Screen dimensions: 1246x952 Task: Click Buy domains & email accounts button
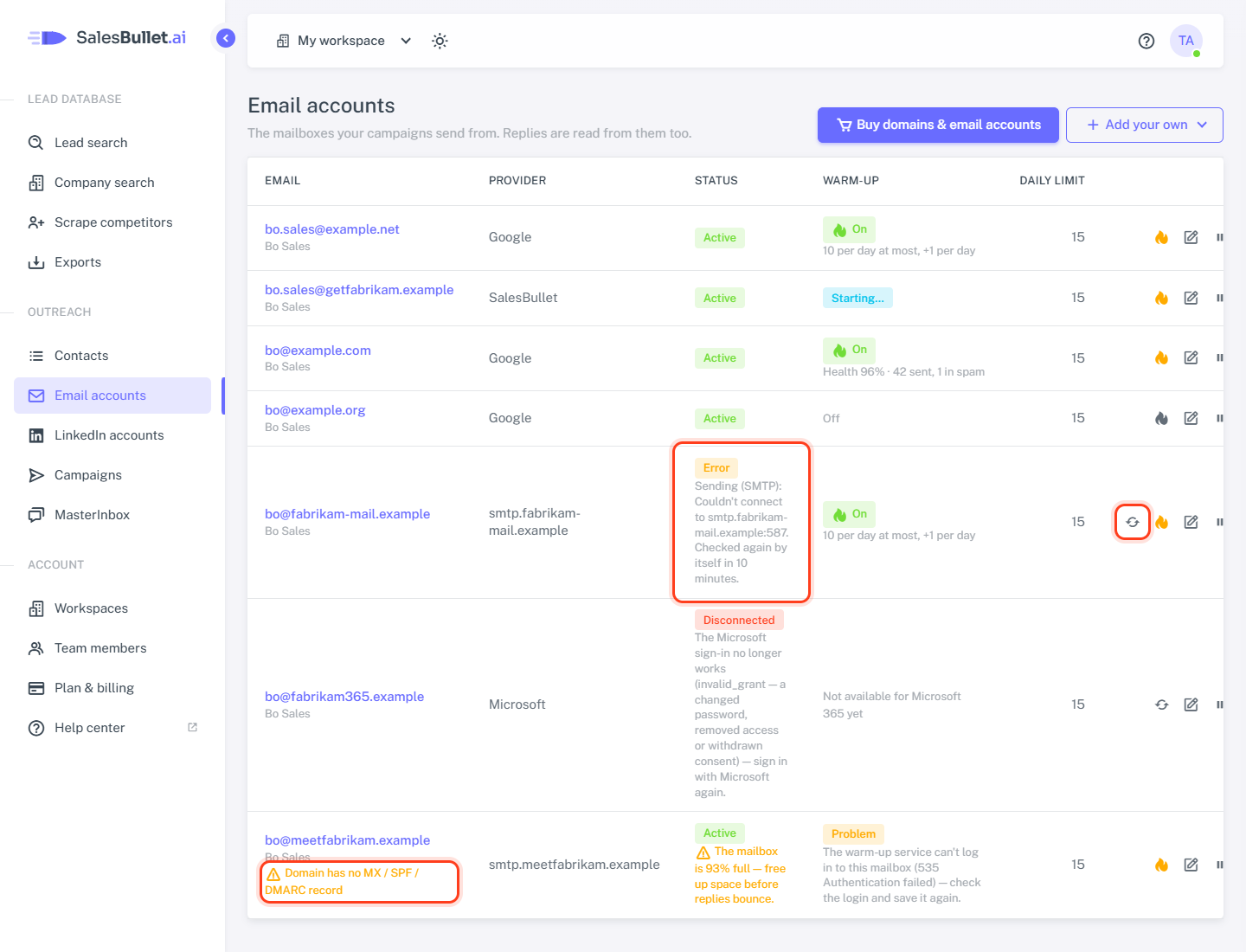tap(938, 125)
